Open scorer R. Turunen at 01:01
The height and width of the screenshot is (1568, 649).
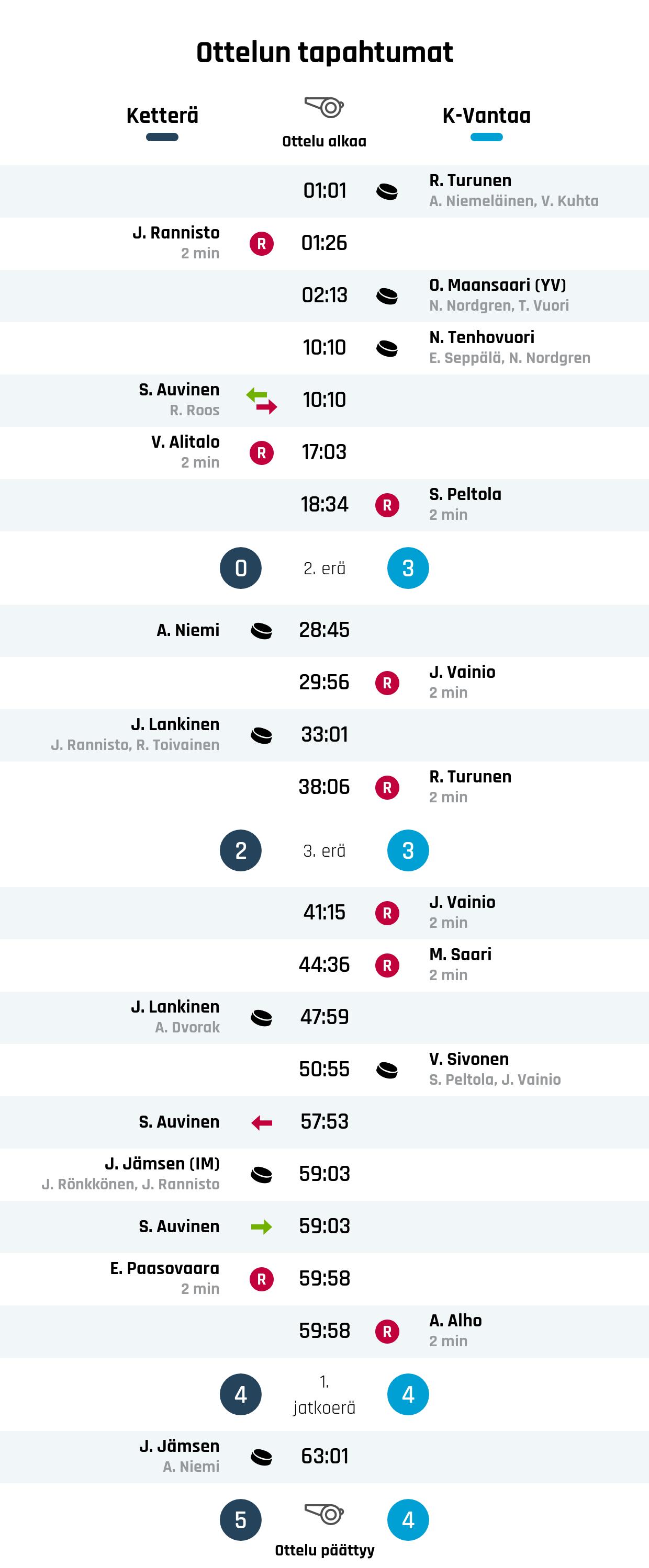tap(470, 181)
